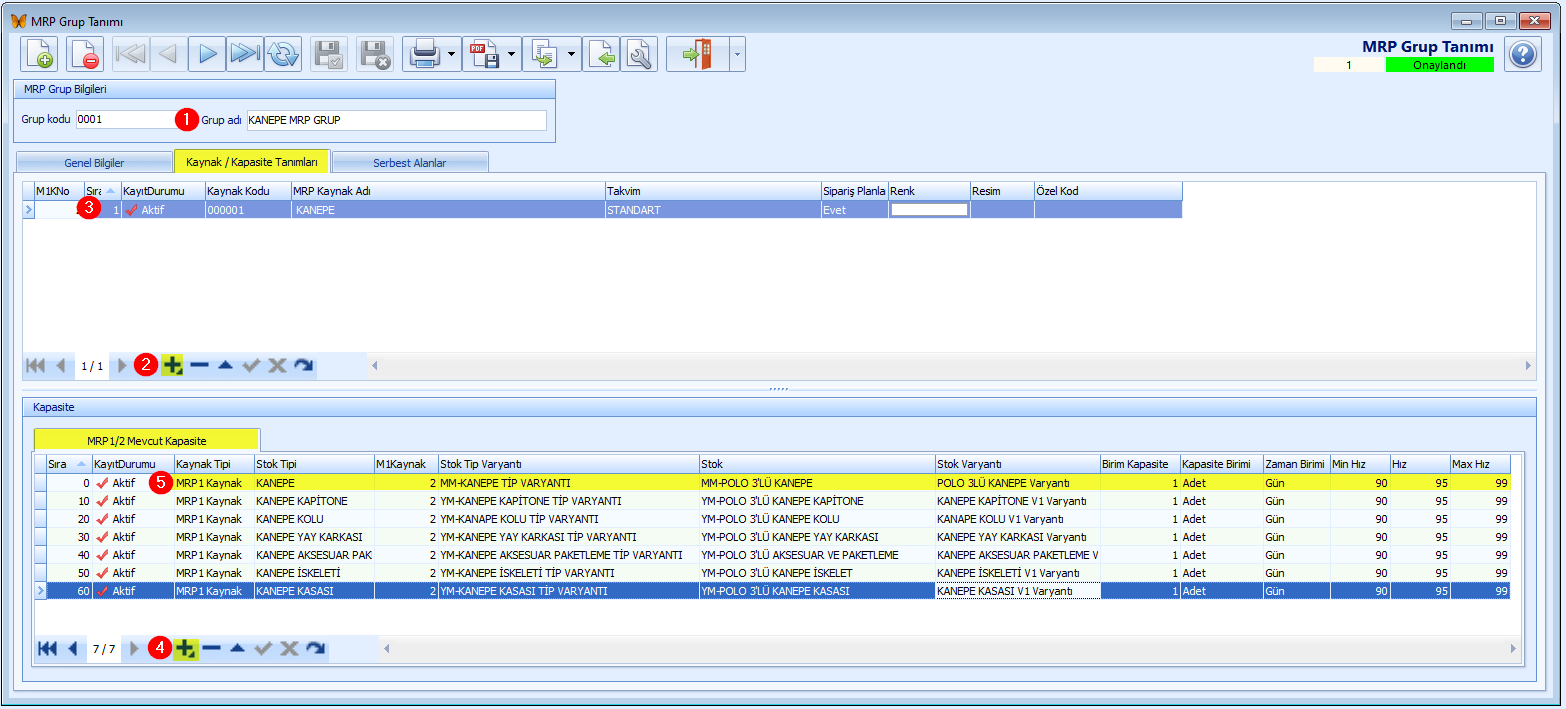Click the refresh icon in top toolbar
This screenshot has height=709, width=1566.
tap(283, 54)
